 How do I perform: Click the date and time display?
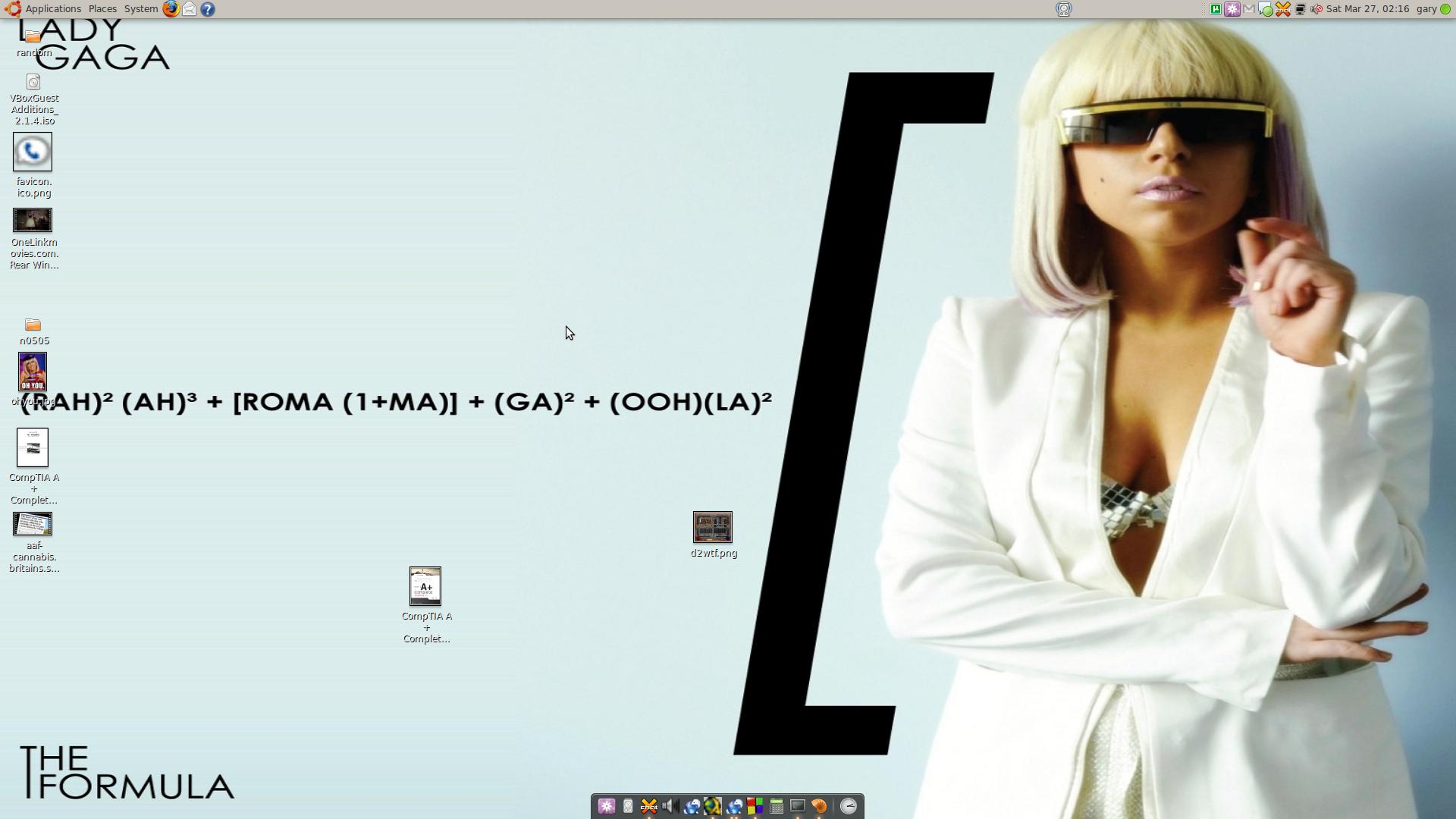tap(1367, 9)
